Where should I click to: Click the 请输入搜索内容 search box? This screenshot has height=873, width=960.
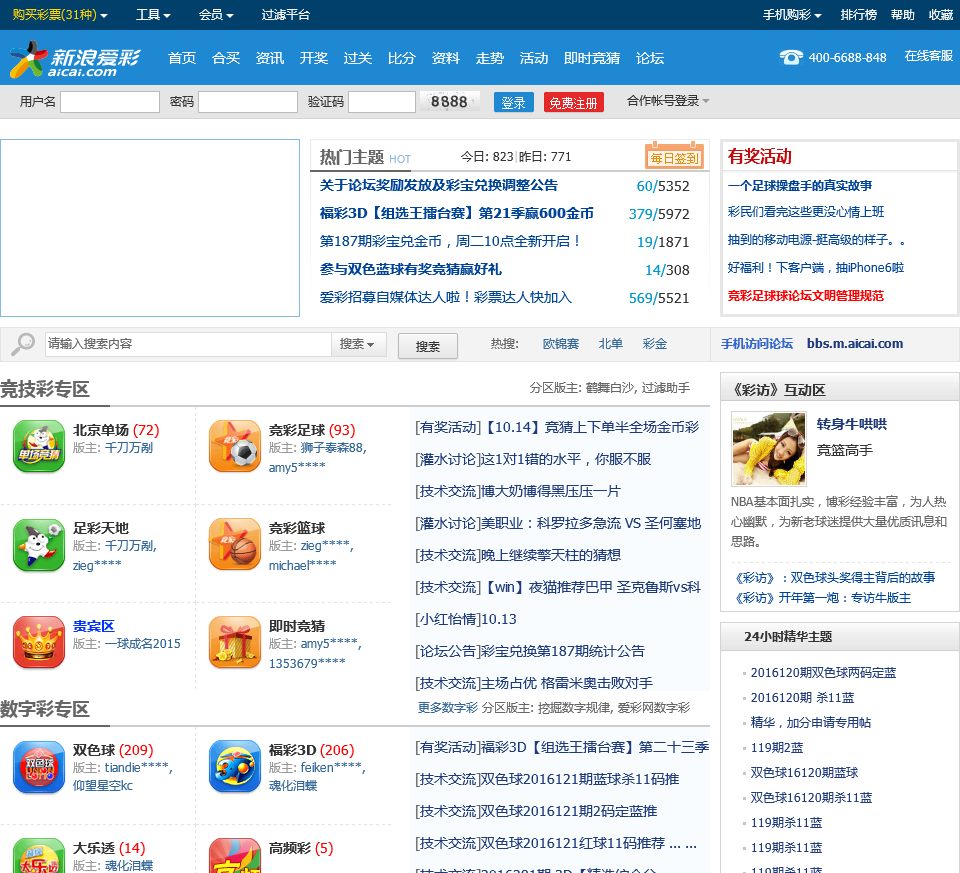coord(188,344)
